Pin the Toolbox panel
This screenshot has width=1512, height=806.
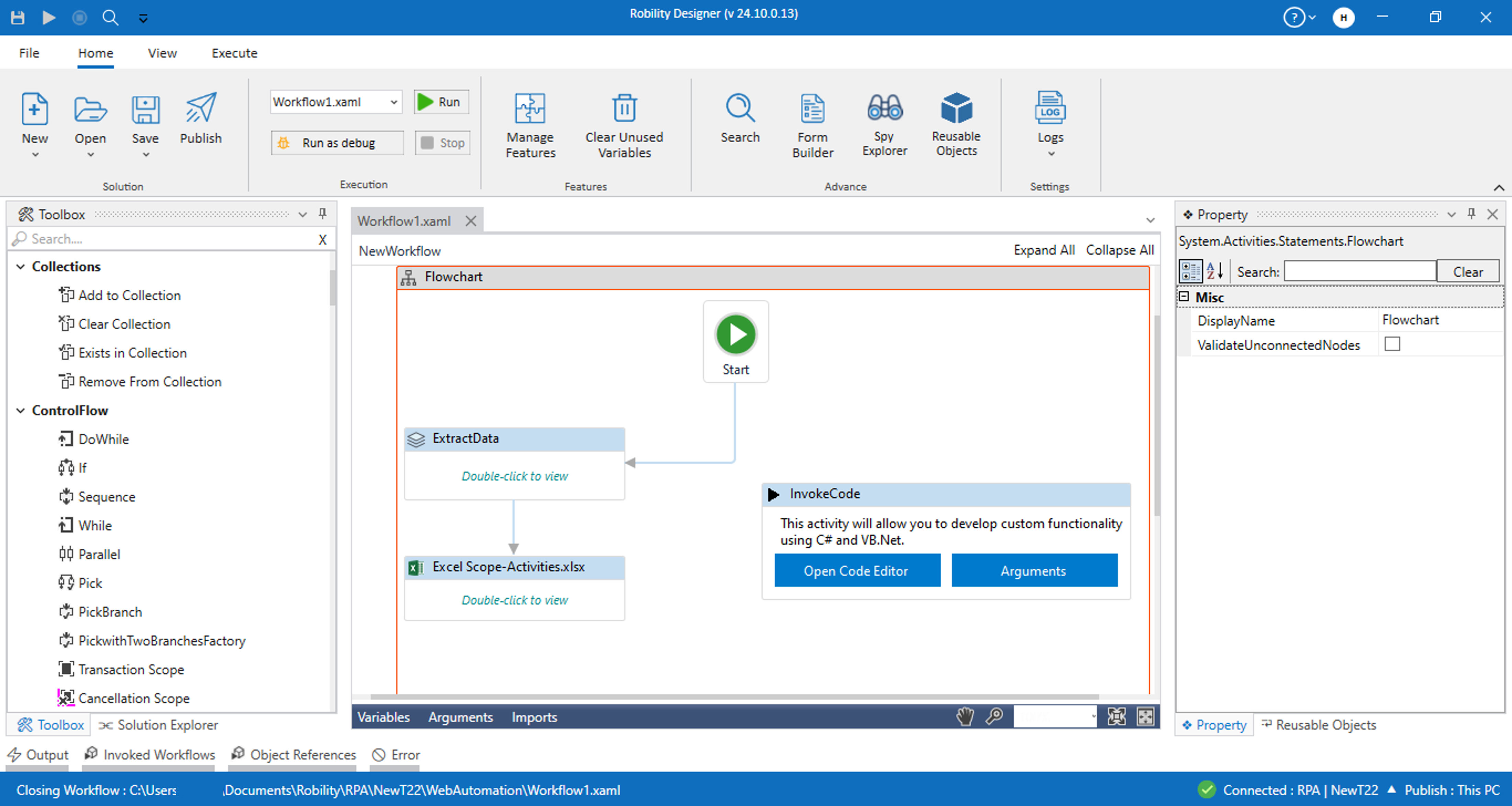pos(322,214)
